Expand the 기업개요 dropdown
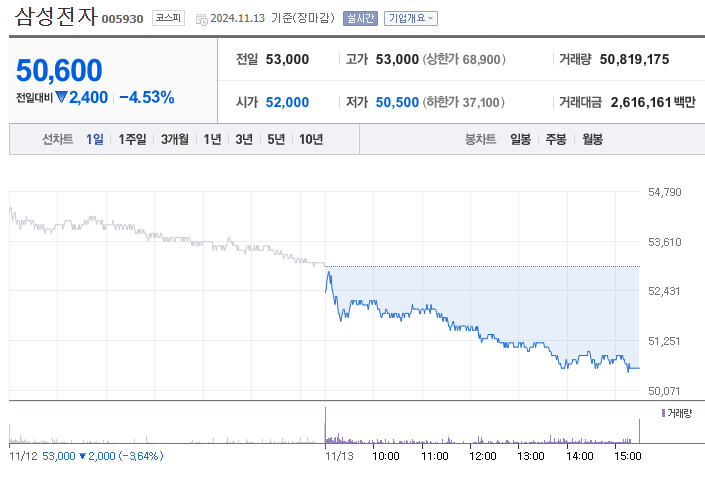 point(411,18)
